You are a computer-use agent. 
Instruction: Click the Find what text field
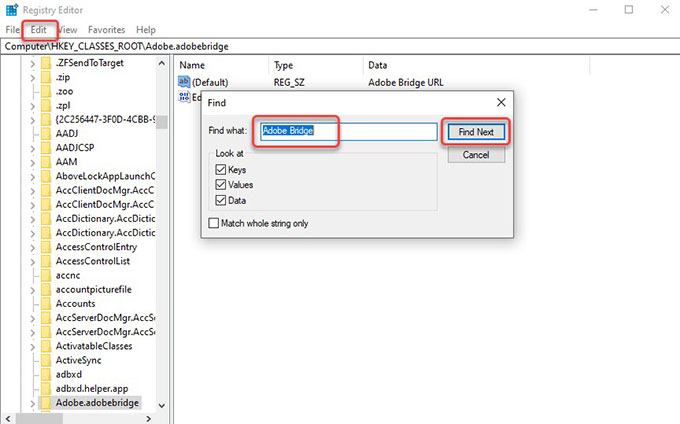(x=349, y=131)
